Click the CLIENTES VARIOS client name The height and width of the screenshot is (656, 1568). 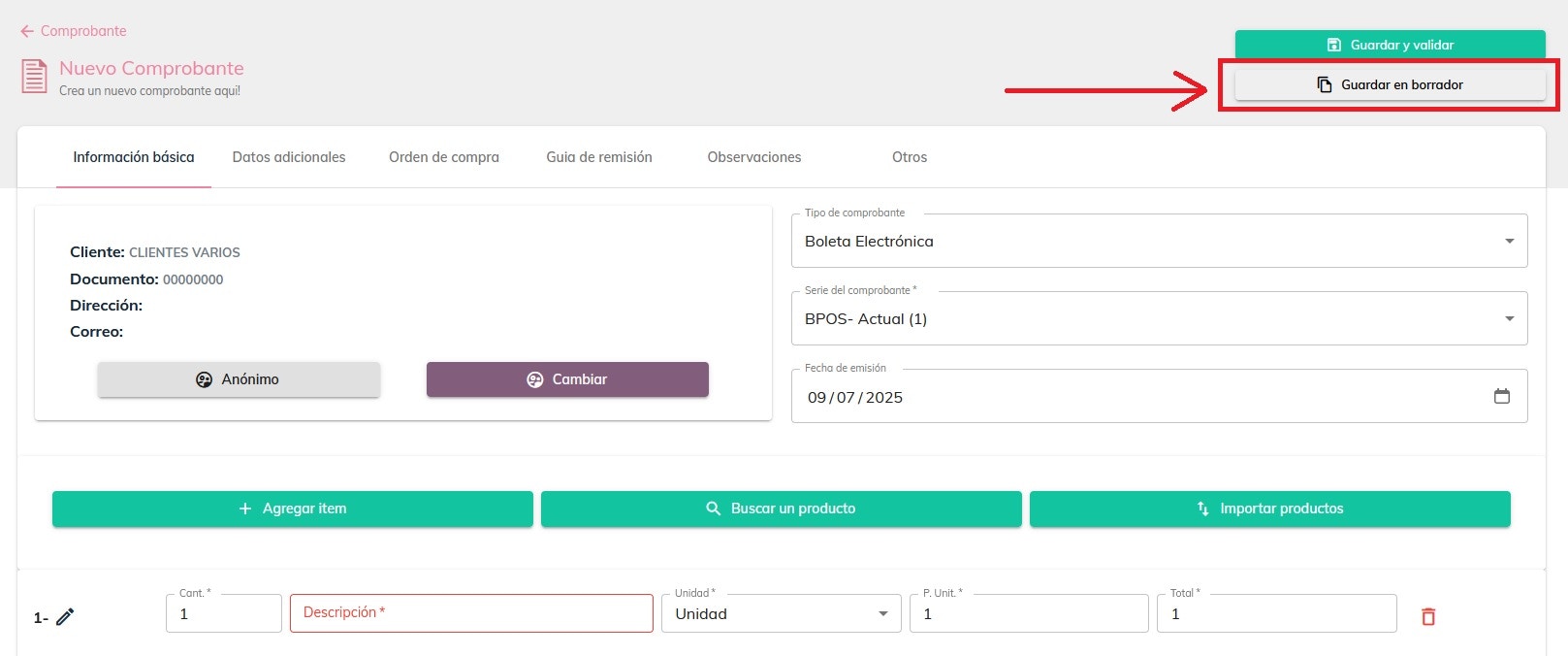(184, 252)
